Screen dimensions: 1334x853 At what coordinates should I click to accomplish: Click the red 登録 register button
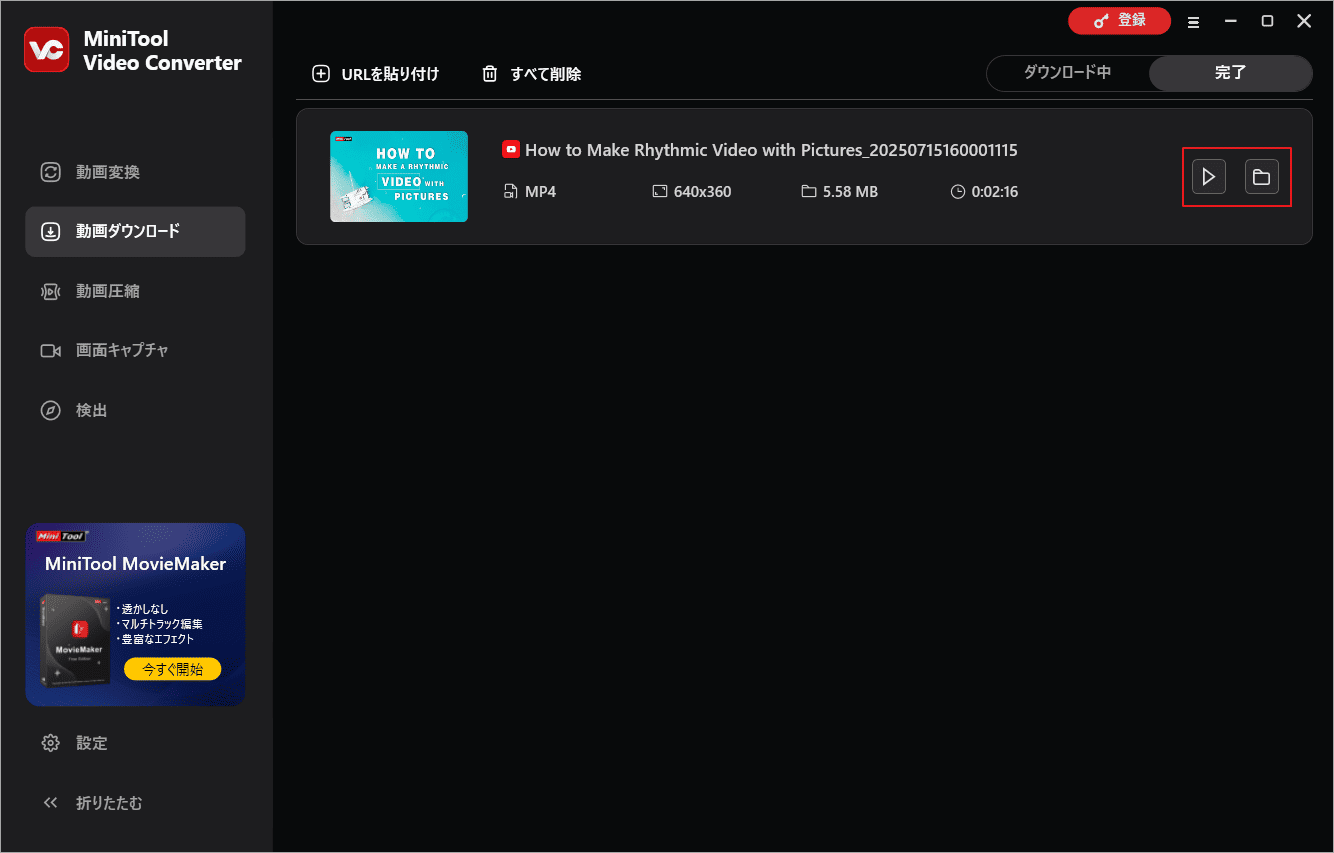point(1119,20)
